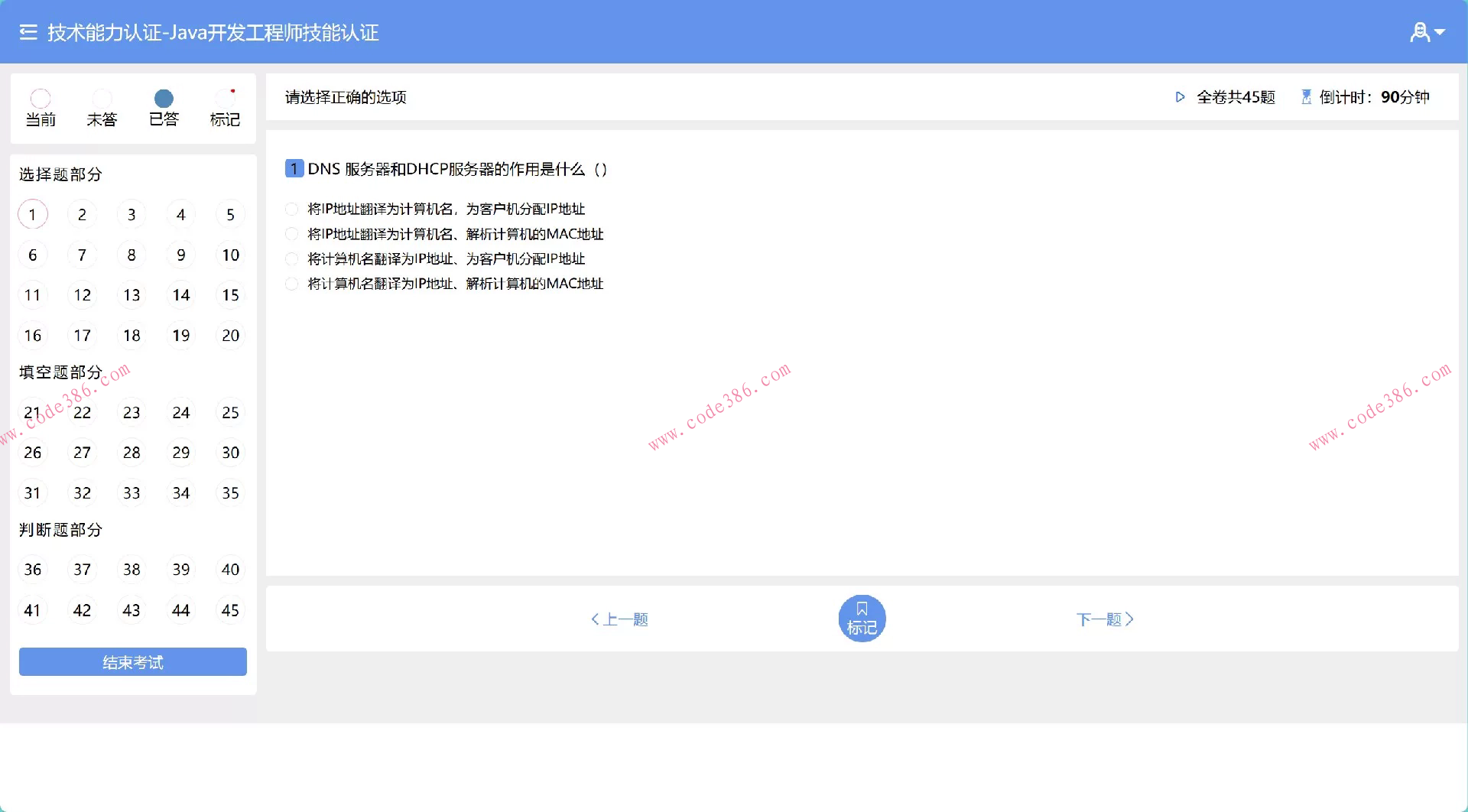Open the hamburger menu in the top bar
The height and width of the screenshot is (812, 1468).
click(x=27, y=31)
